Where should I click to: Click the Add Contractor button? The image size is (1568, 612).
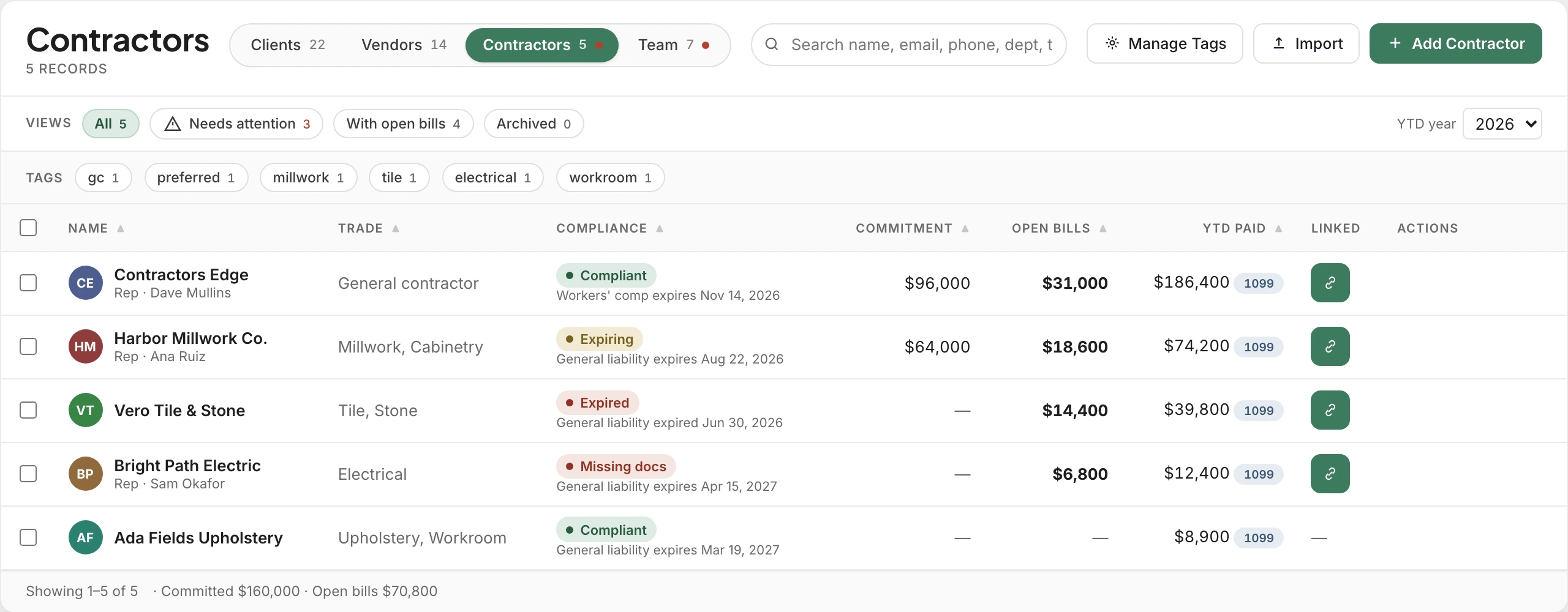click(x=1455, y=43)
